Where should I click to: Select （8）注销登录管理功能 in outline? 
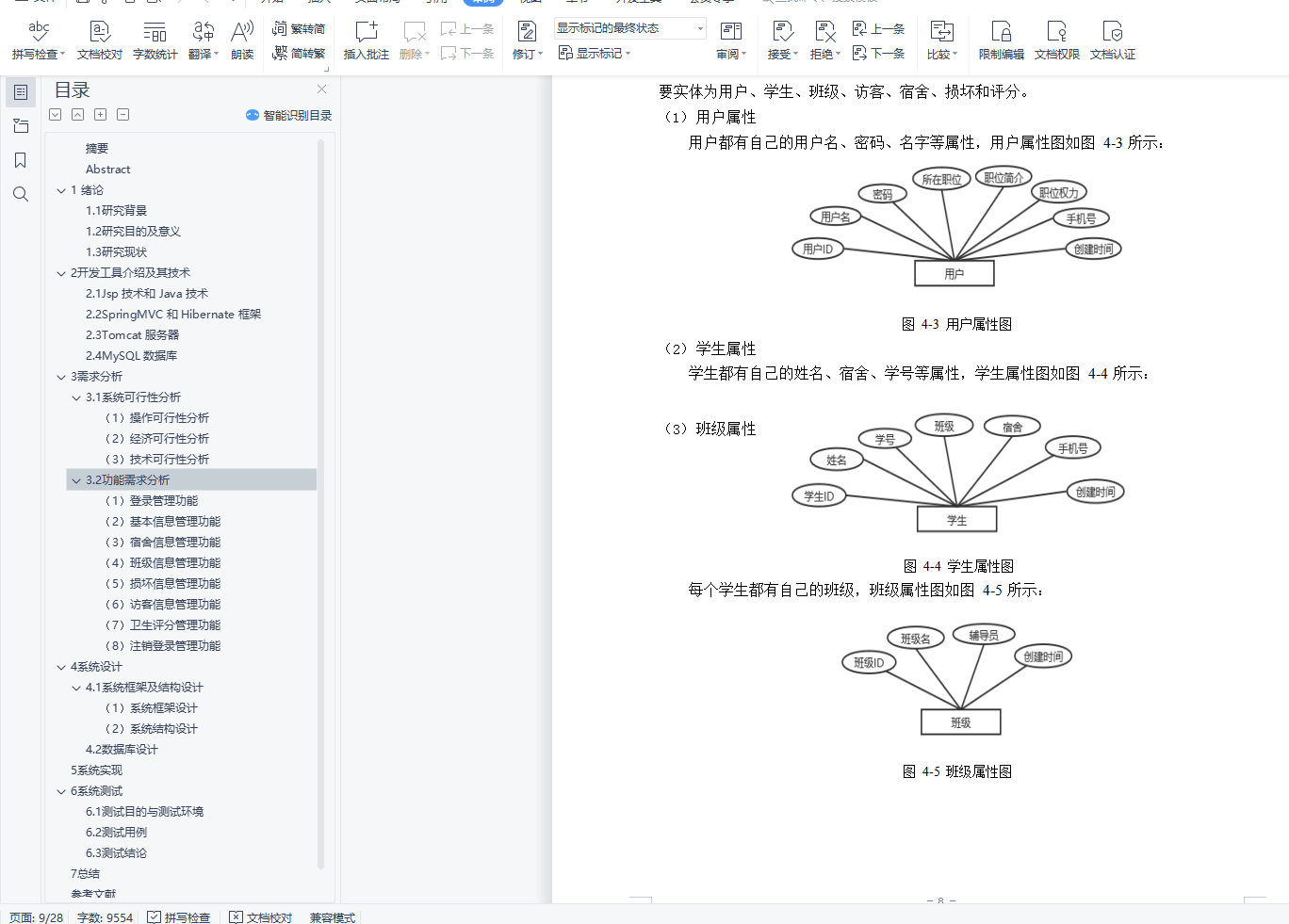coord(162,646)
